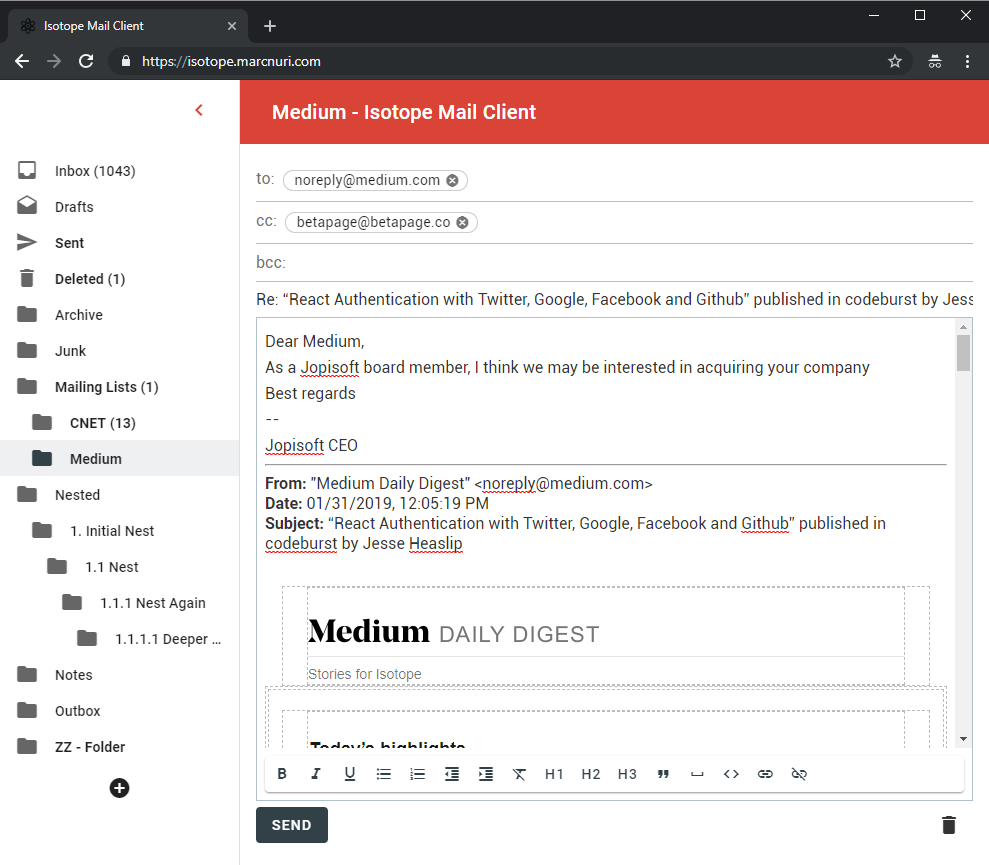Apply H3 heading style
Screen dimensions: 989x865
627,774
